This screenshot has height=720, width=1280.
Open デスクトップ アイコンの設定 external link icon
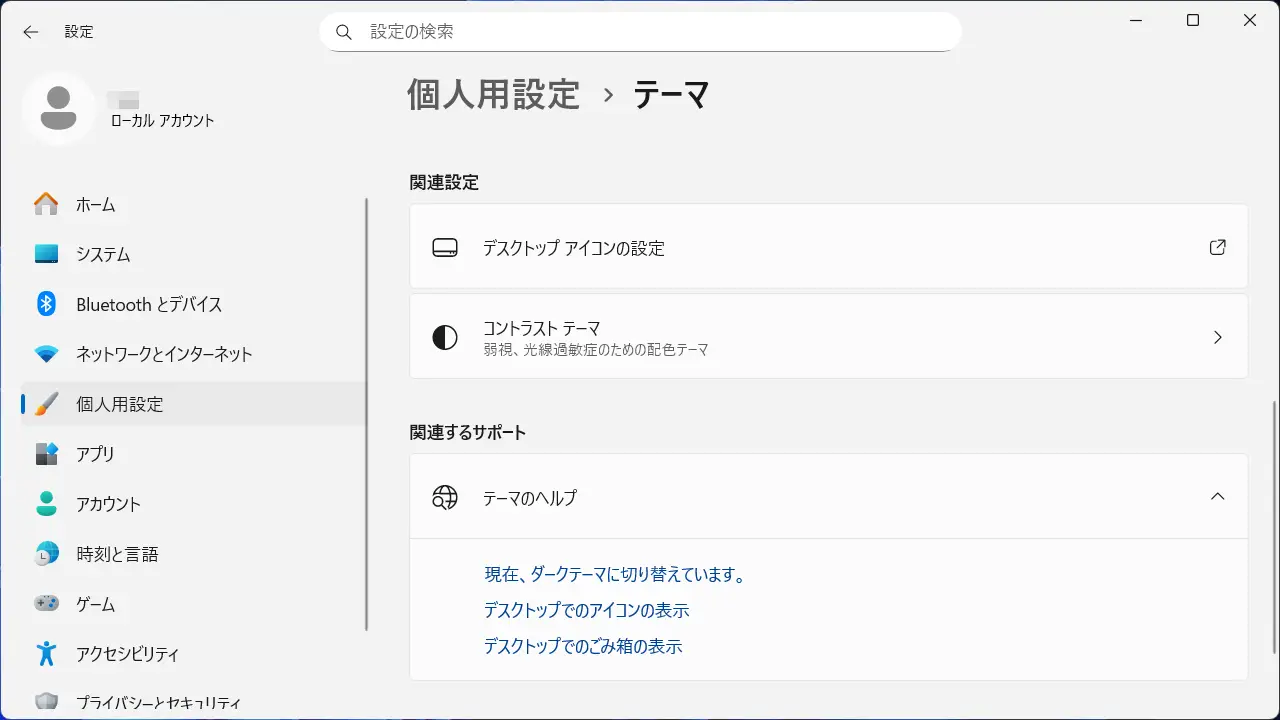[1217, 248]
